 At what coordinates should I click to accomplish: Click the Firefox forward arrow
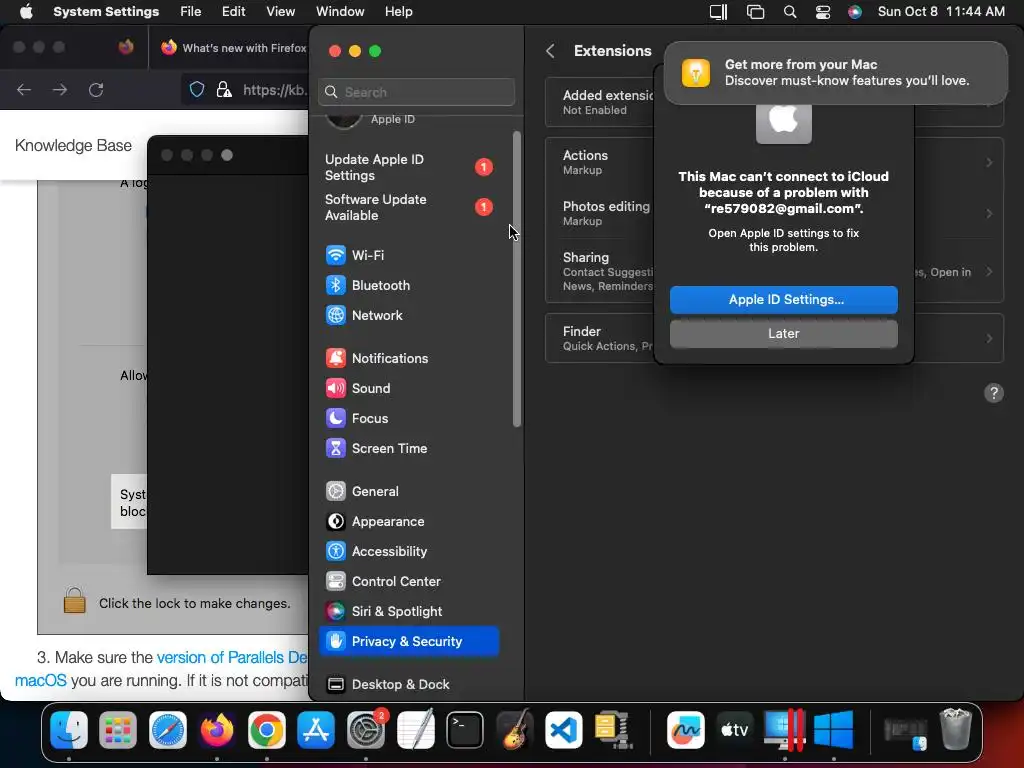point(59,89)
